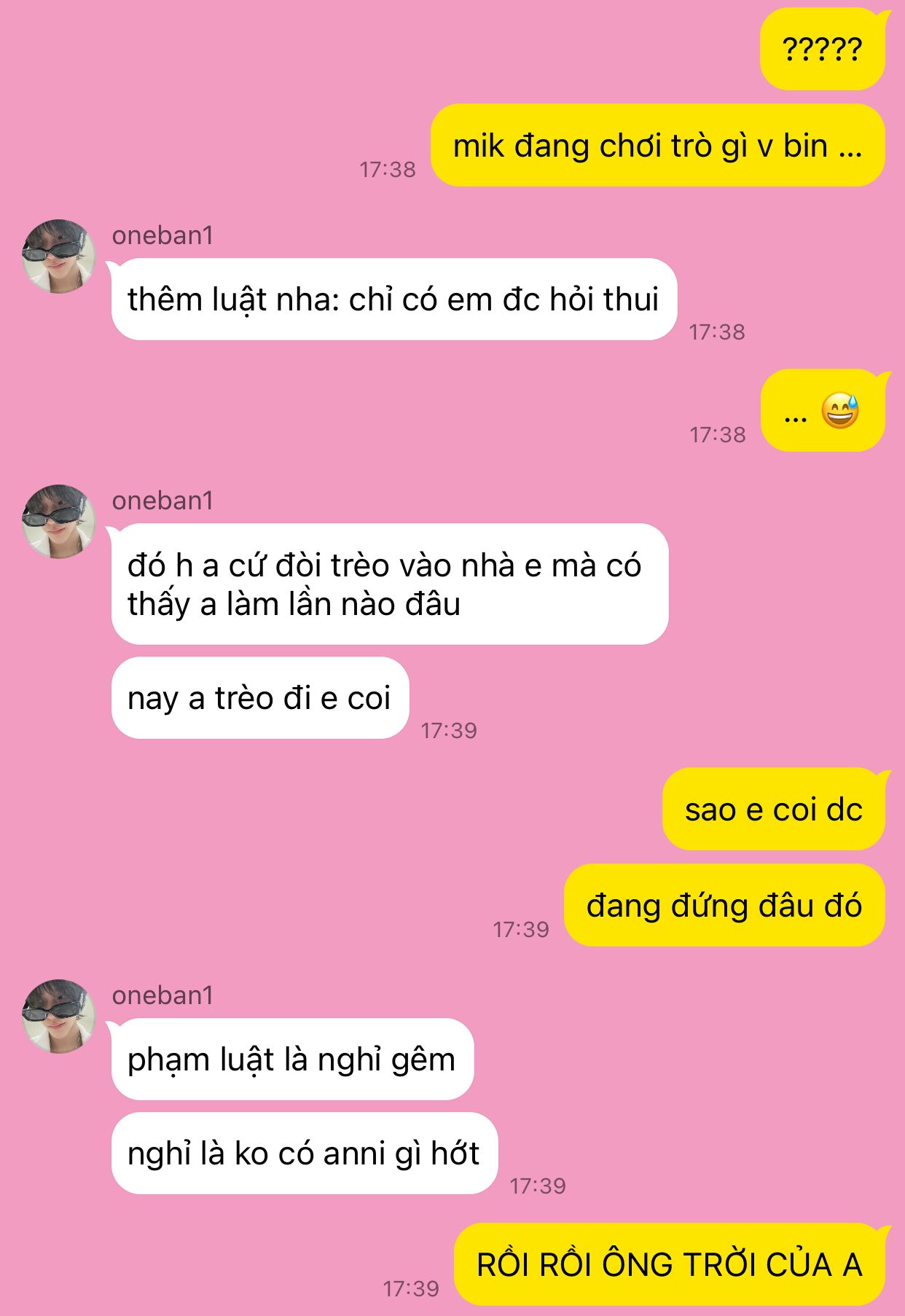This screenshot has height=1316, width=905.
Task: Open the oneban1 username above 'thêm luật nha'
Action: pos(162,235)
